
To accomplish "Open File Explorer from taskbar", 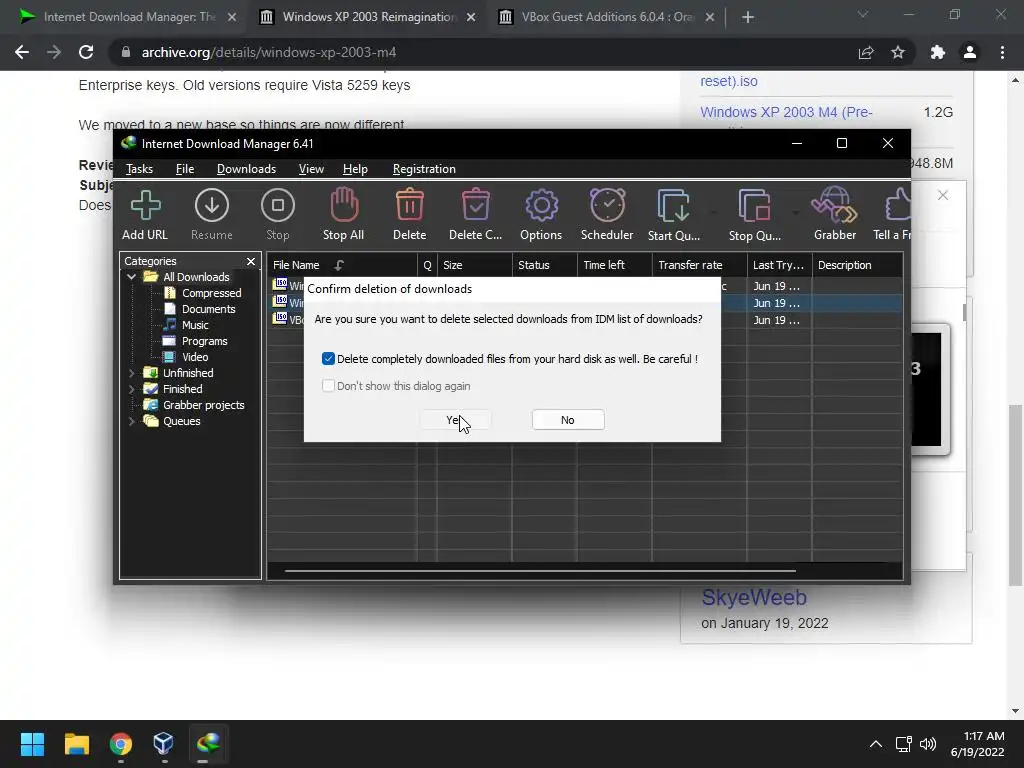I will (76, 743).
